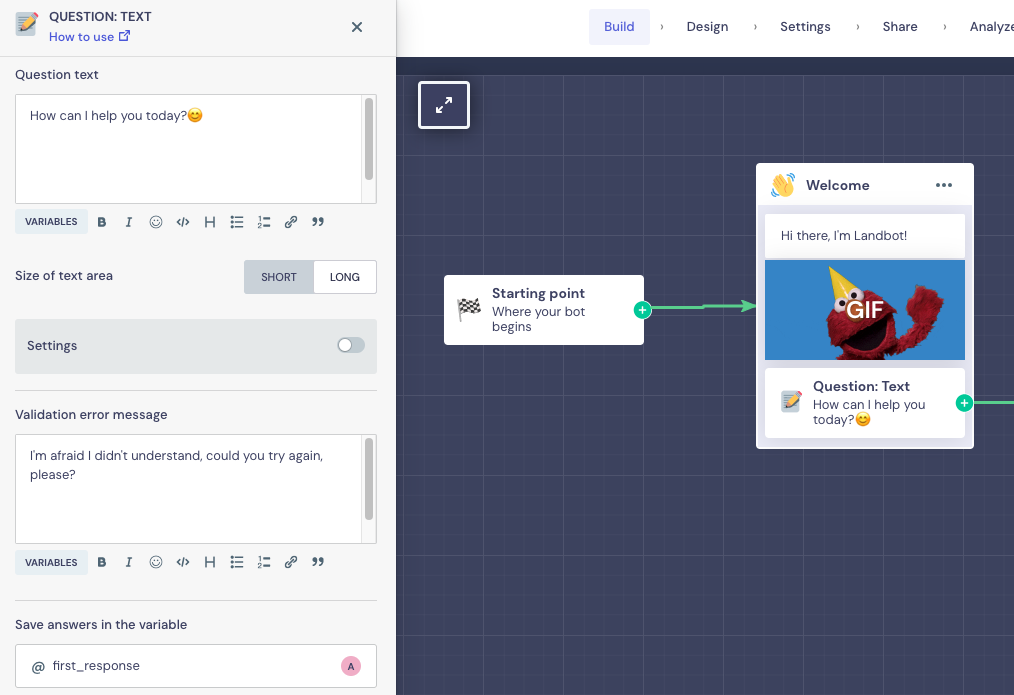Click the checkered flag Starting point icon
This screenshot has width=1014, height=695.
[469, 308]
